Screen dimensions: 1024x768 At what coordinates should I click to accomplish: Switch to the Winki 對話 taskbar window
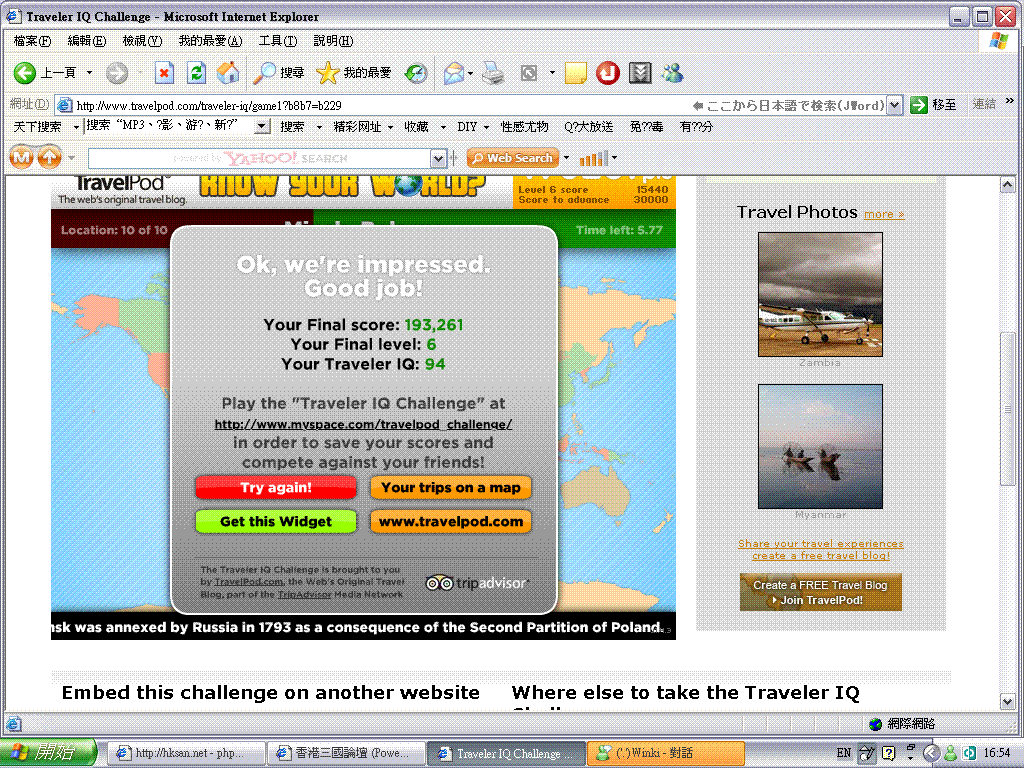(x=666, y=753)
